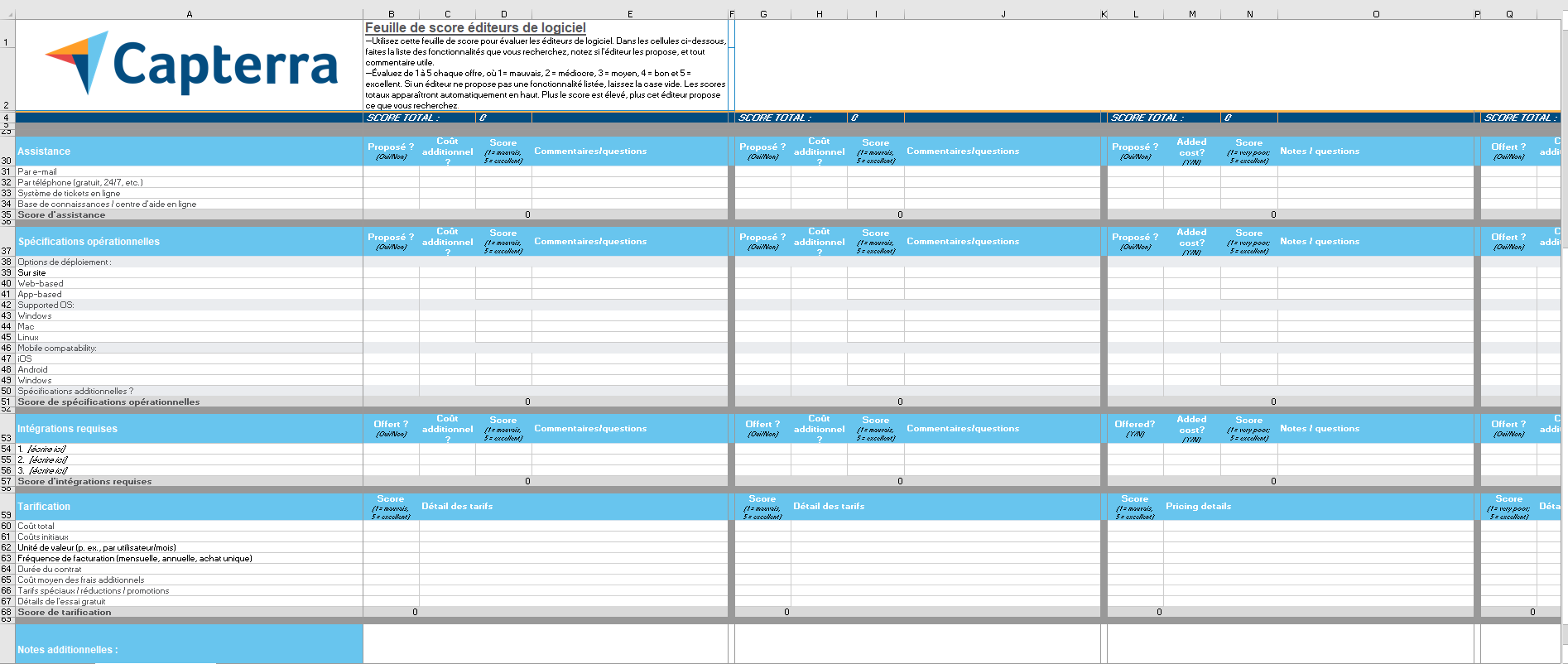Select column E header
Viewport: 1568px width, 664px height.
click(x=630, y=14)
